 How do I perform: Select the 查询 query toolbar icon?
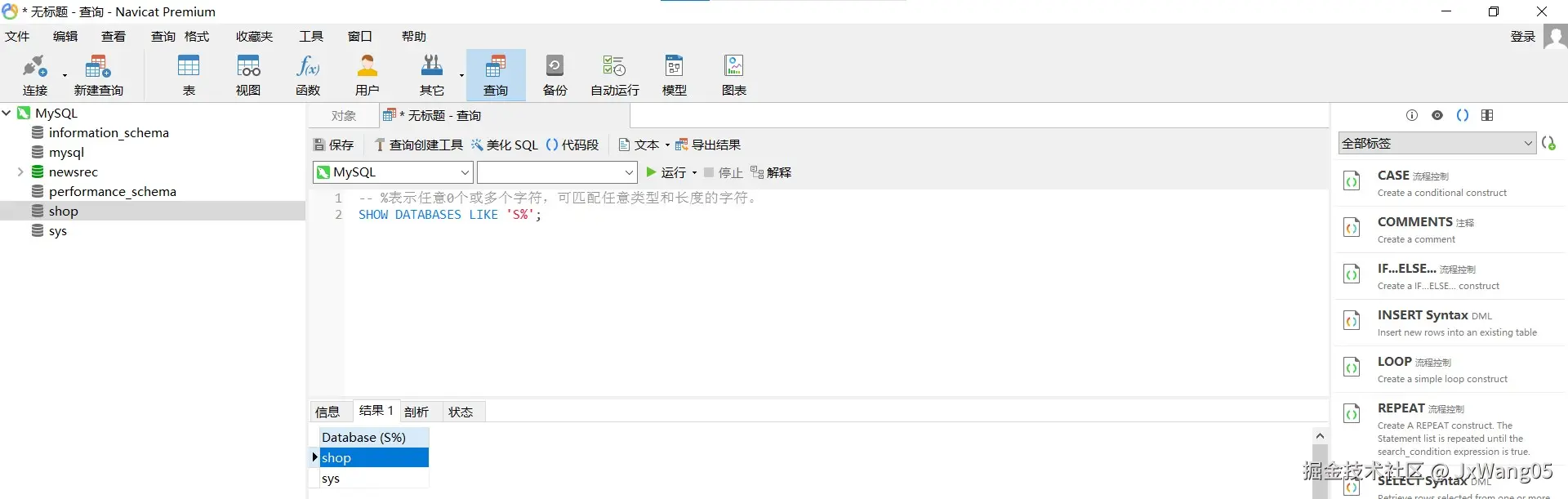click(496, 75)
